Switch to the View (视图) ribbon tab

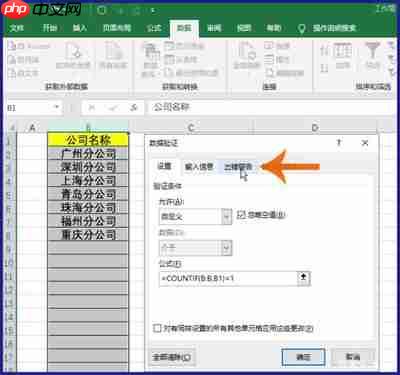tap(244, 28)
